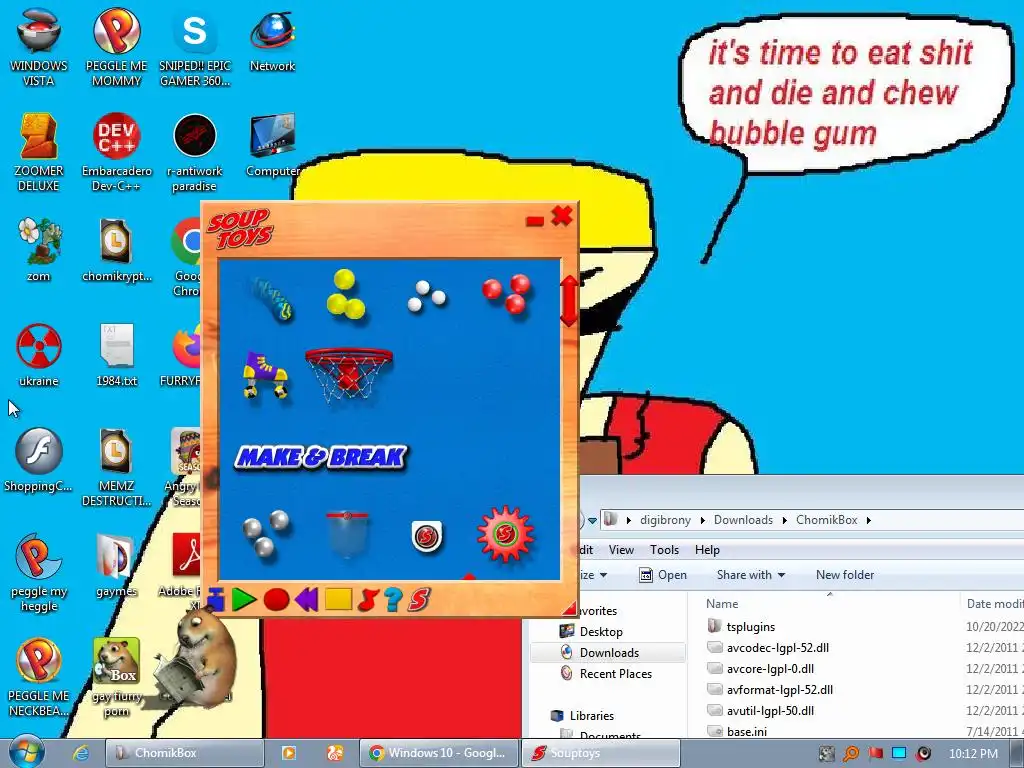Select the Network desktop icon
The width and height of the screenshot is (1024, 768).
point(272,40)
